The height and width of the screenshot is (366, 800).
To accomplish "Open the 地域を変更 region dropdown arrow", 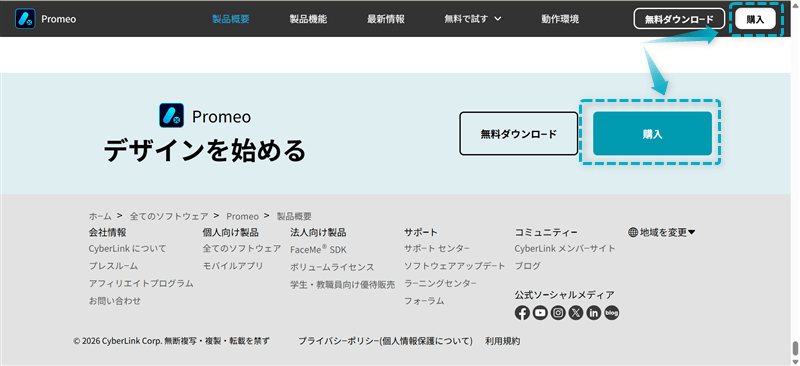I will 692,232.
